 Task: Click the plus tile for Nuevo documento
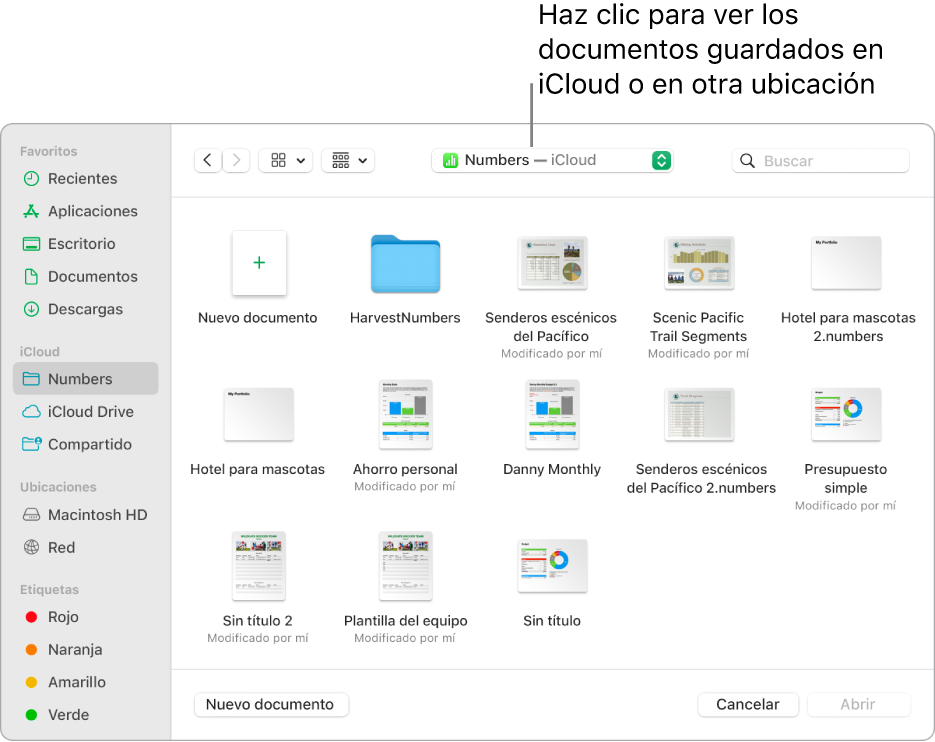259,263
